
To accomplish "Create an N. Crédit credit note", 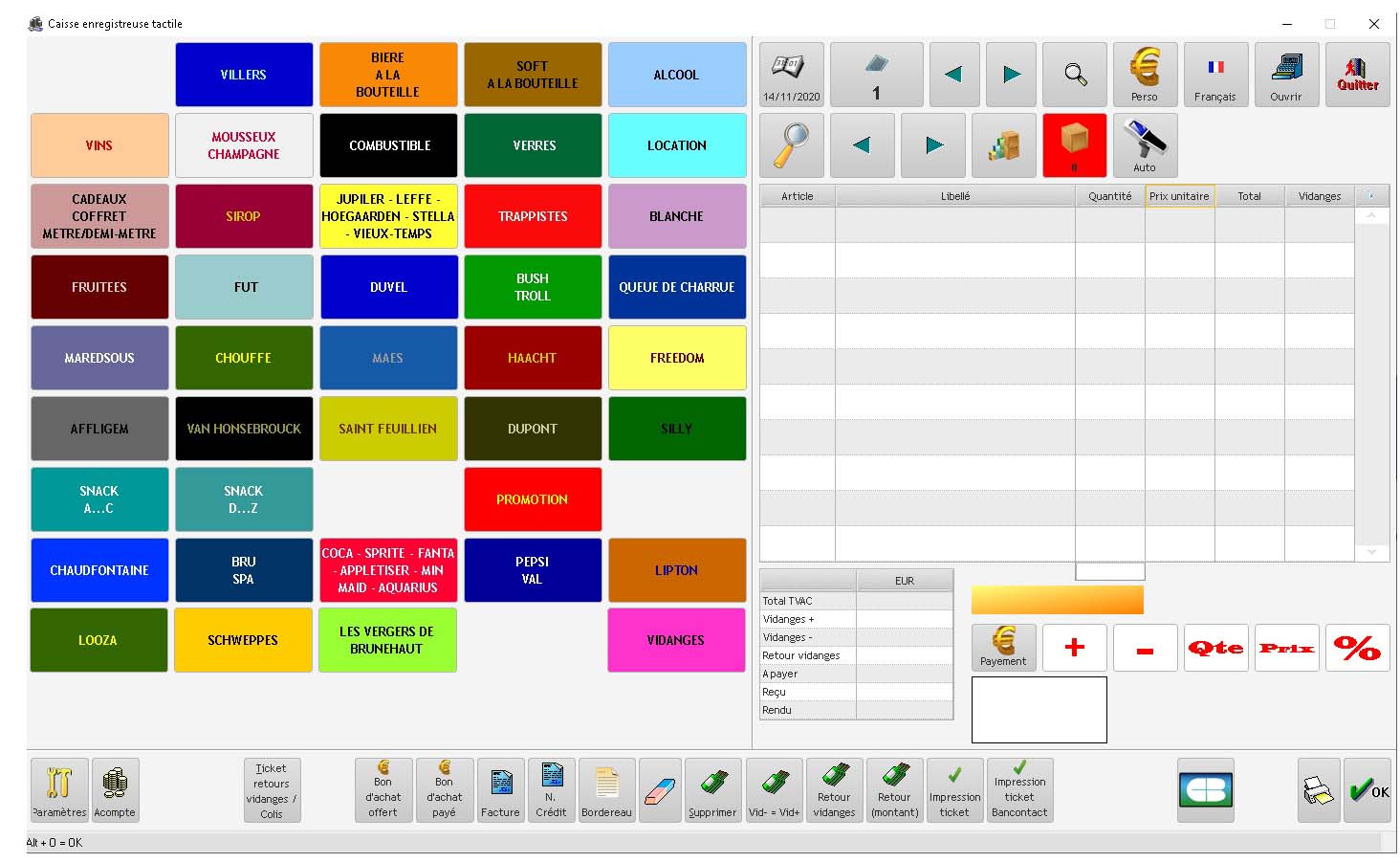I will pyautogui.click(x=551, y=790).
